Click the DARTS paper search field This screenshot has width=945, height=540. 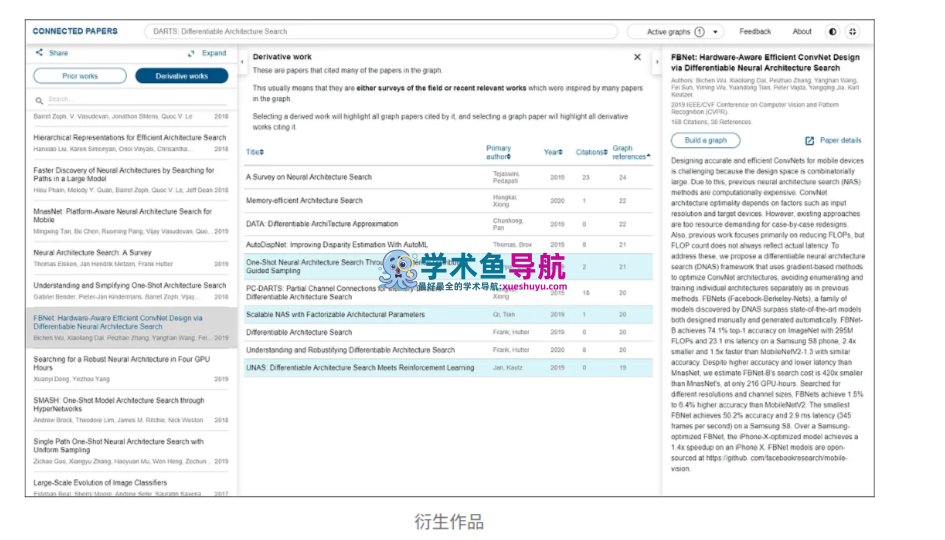380,32
